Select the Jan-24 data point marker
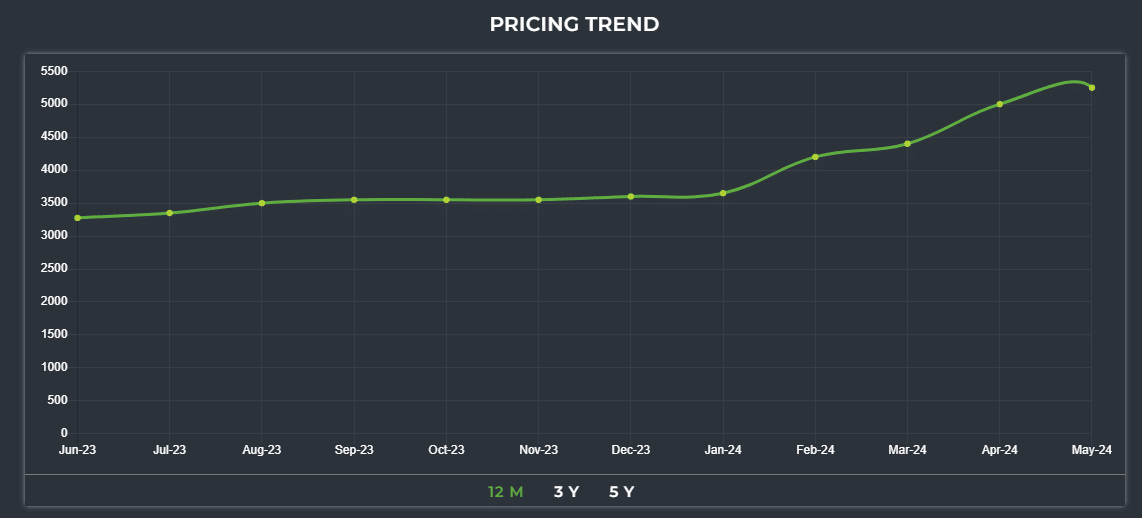Viewport: 1142px width, 518px height. pyautogui.click(x=723, y=193)
